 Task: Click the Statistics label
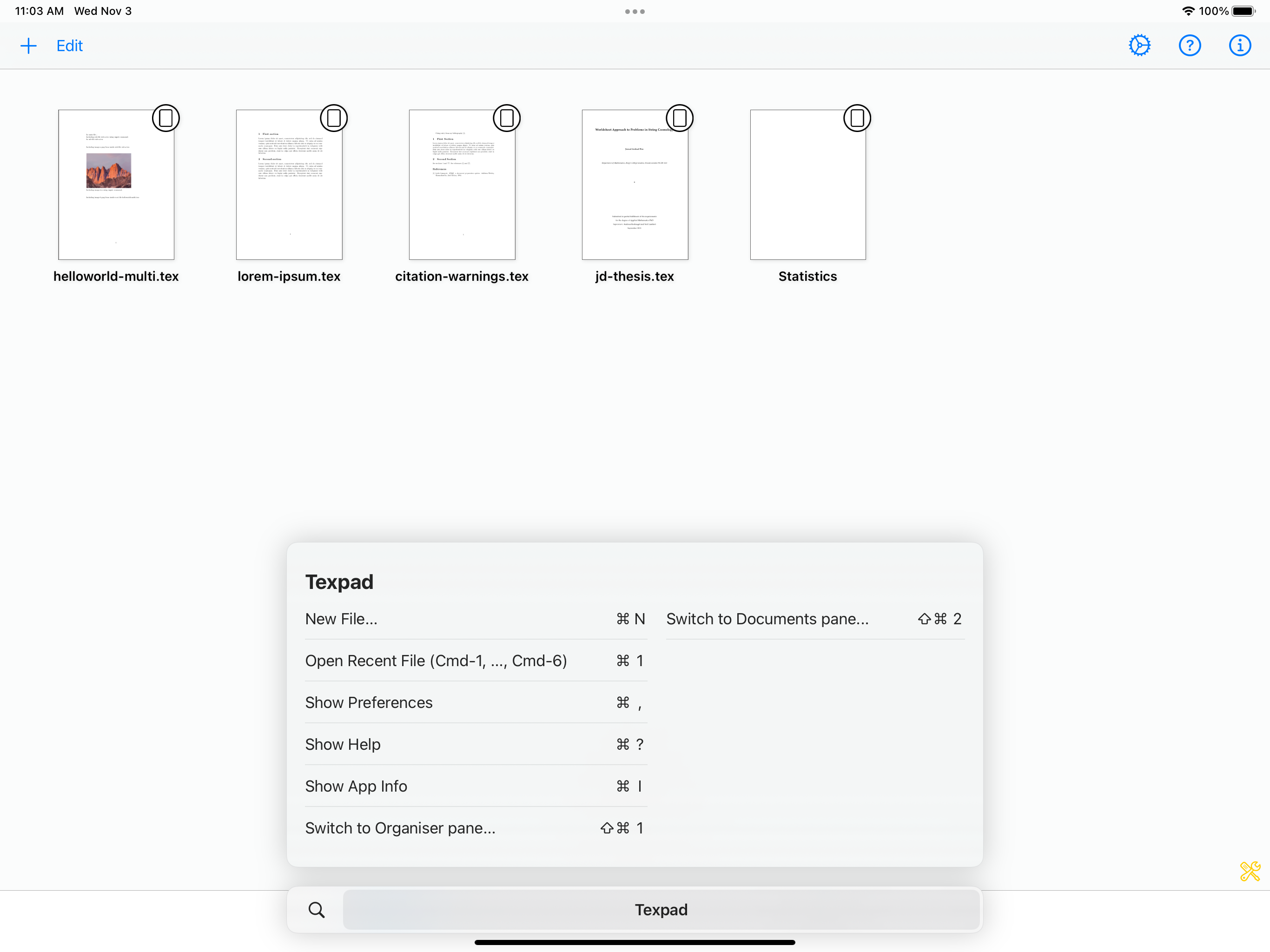click(808, 276)
